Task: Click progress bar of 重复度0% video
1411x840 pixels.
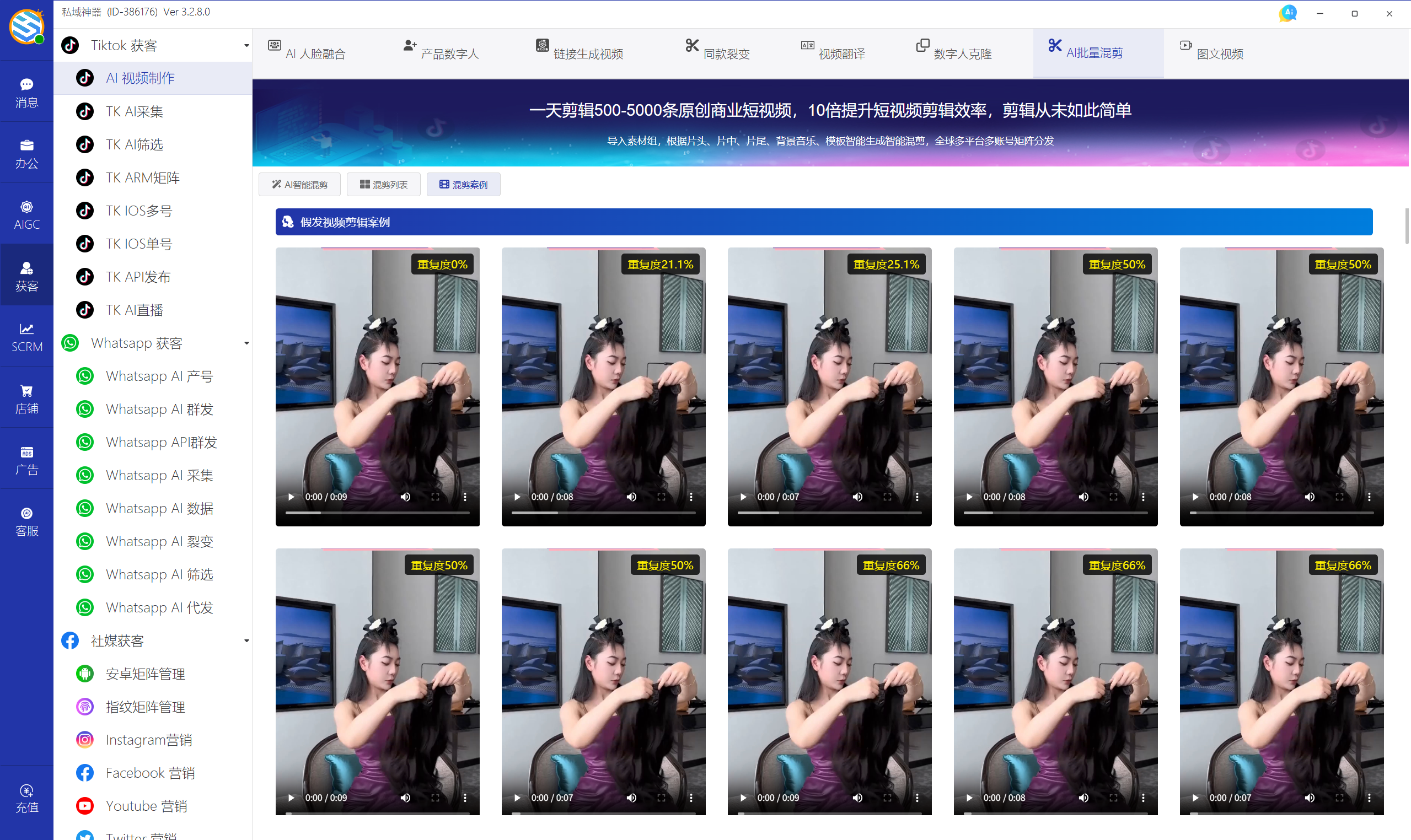Action: click(x=377, y=513)
